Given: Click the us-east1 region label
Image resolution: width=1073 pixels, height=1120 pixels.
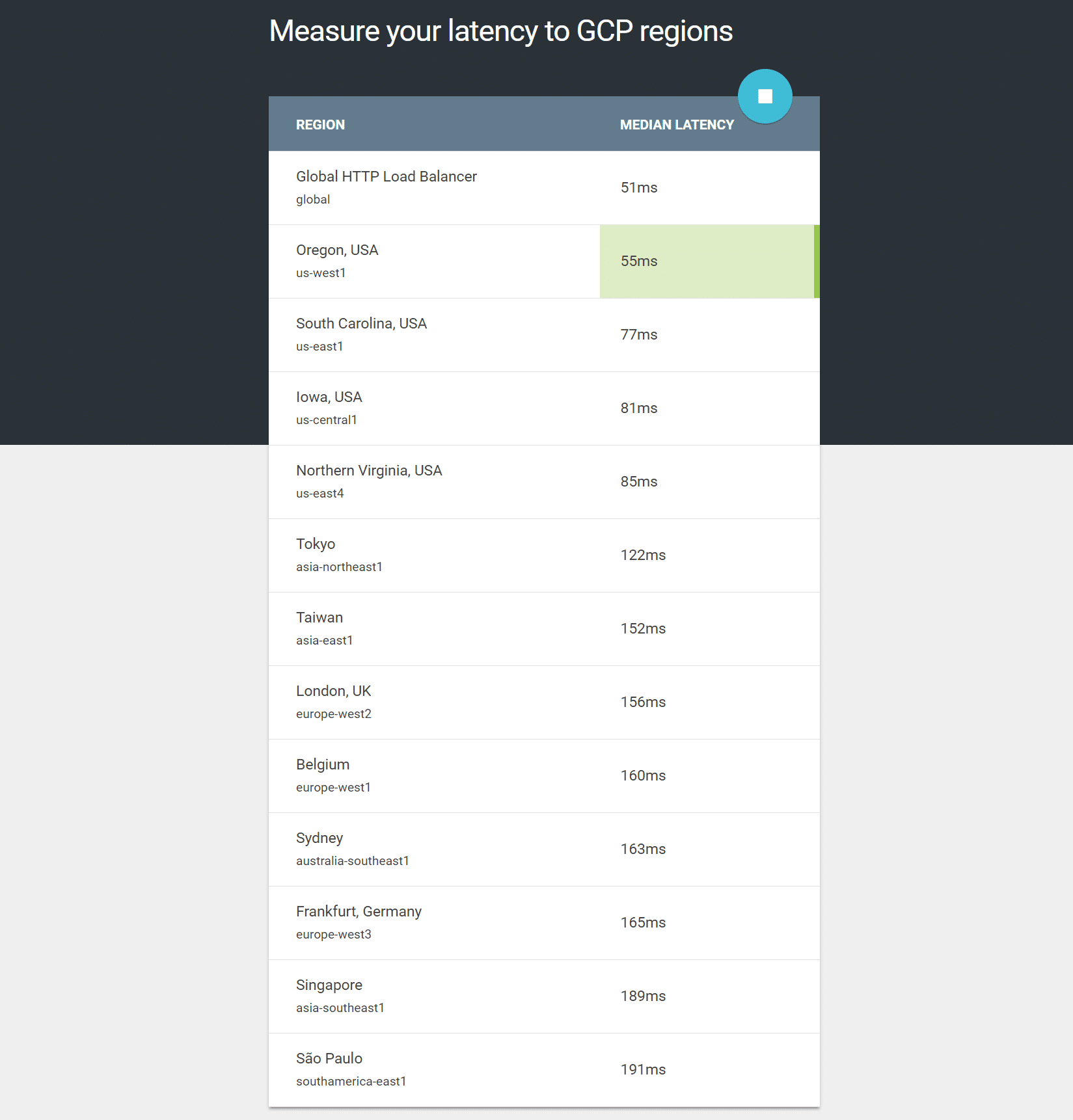Looking at the screenshot, I should 319,346.
